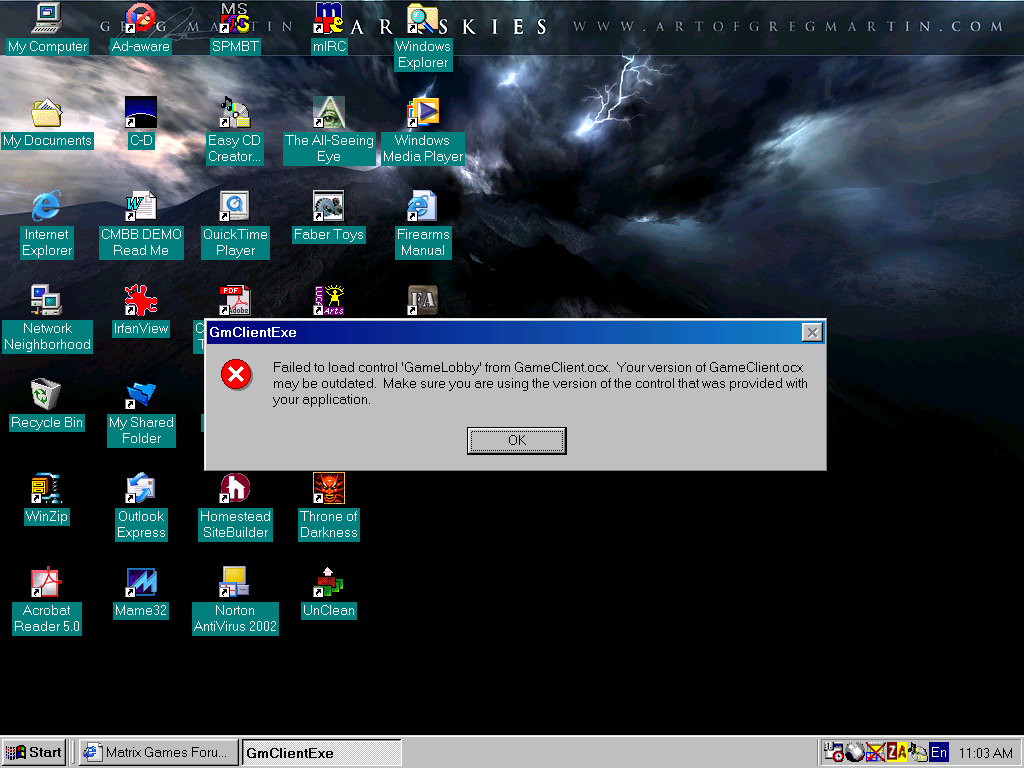
Task: Select the Acrobat Reader 5.0 shortcut
Action: (x=47, y=601)
